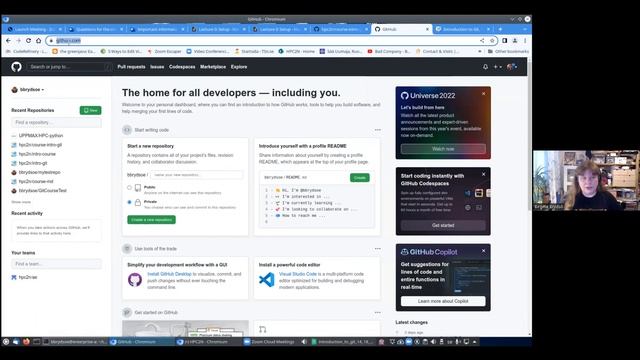Open Marketplace from the top nav
Viewport: 640px width, 360px height.
[x=213, y=67]
